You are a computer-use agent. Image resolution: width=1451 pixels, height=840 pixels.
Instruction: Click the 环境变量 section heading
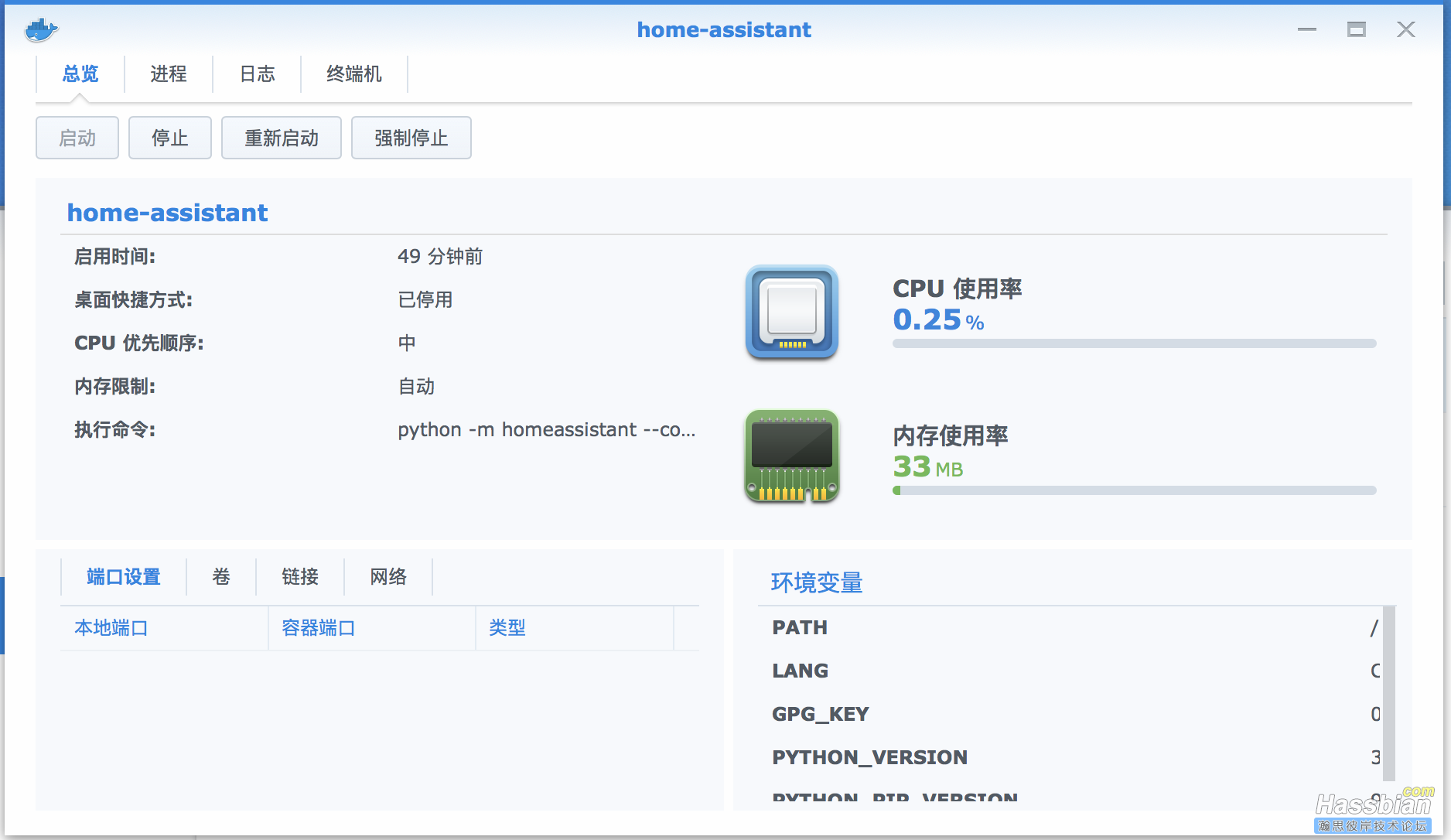tap(817, 583)
